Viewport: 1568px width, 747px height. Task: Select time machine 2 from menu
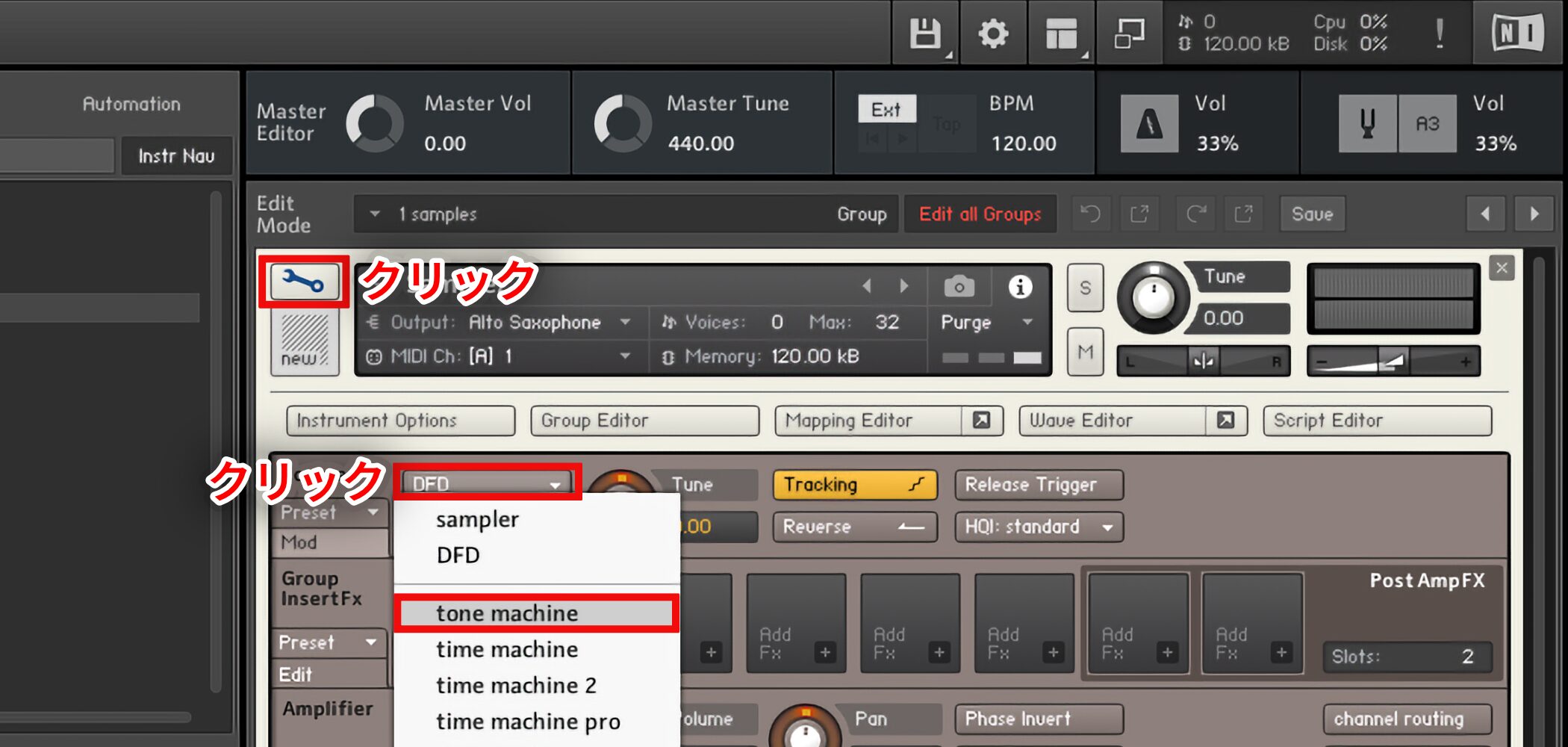tap(536, 685)
